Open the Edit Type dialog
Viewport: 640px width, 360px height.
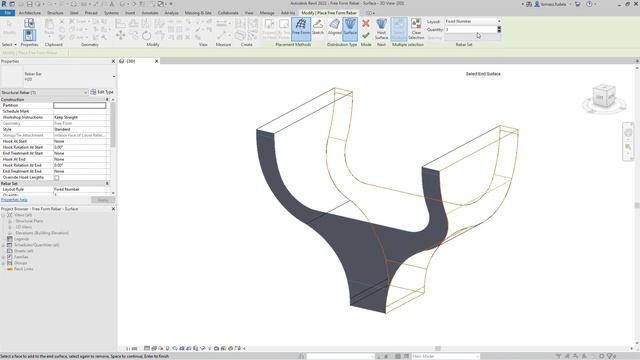(x=102, y=92)
